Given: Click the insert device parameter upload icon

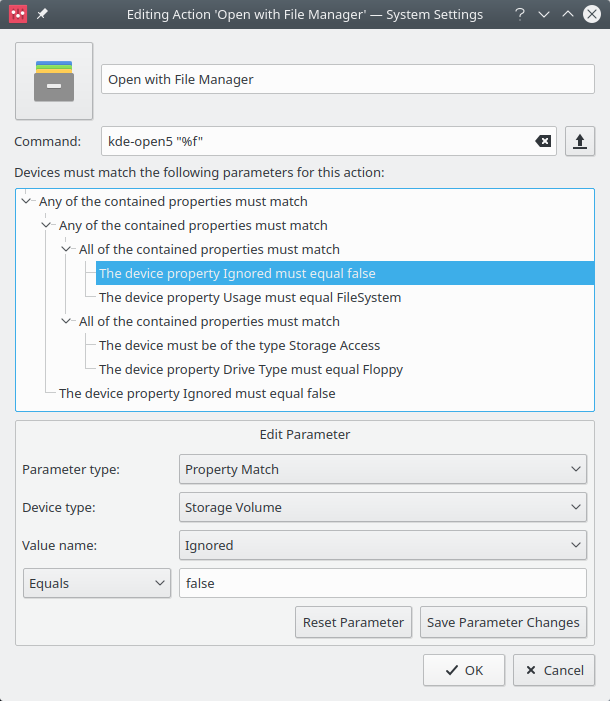Looking at the screenshot, I should (580, 141).
